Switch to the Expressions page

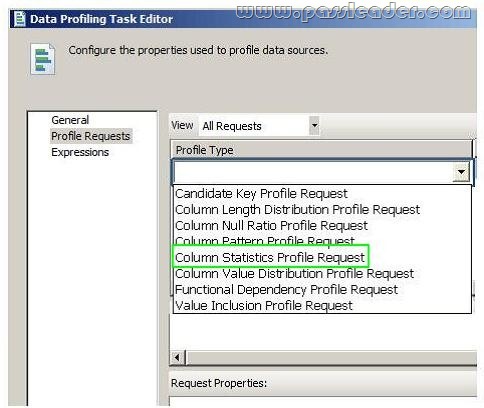(x=80, y=152)
